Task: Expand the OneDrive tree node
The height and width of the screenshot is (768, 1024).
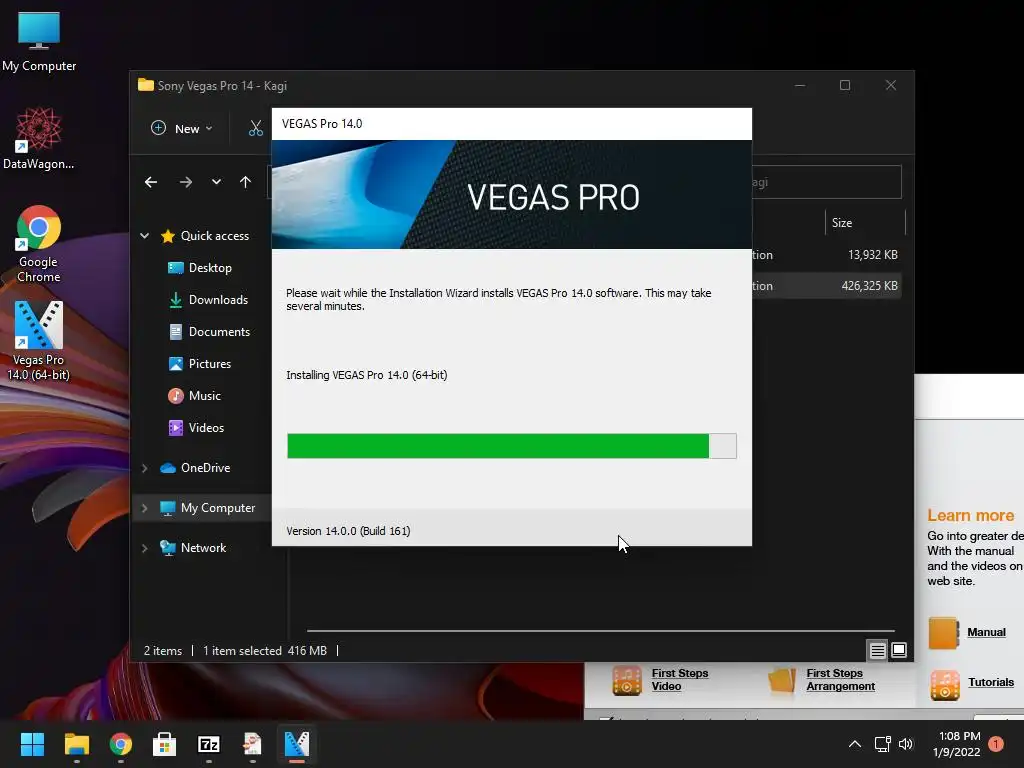Action: pos(145,468)
